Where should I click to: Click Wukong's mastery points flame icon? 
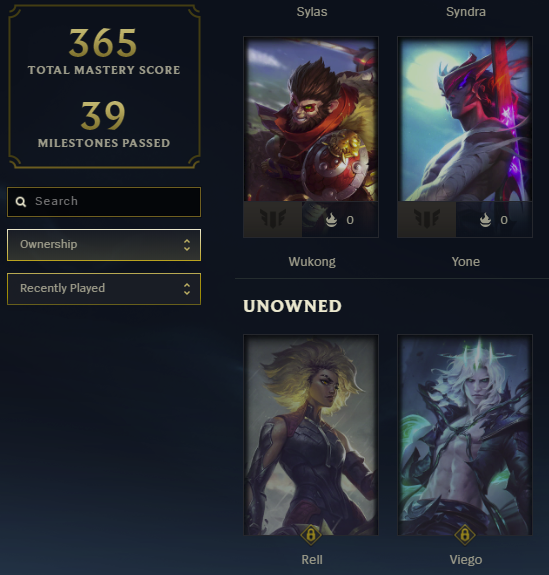(332, 220)
